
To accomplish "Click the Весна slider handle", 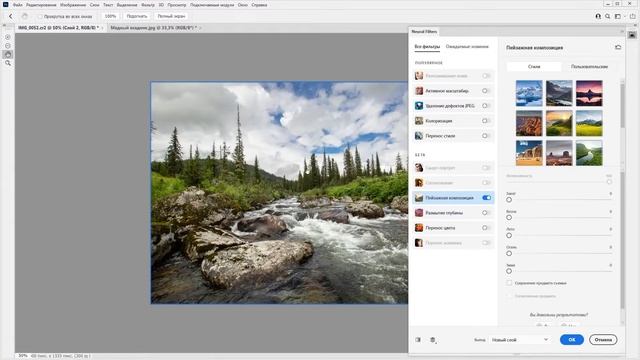I will tap(509, 218).
